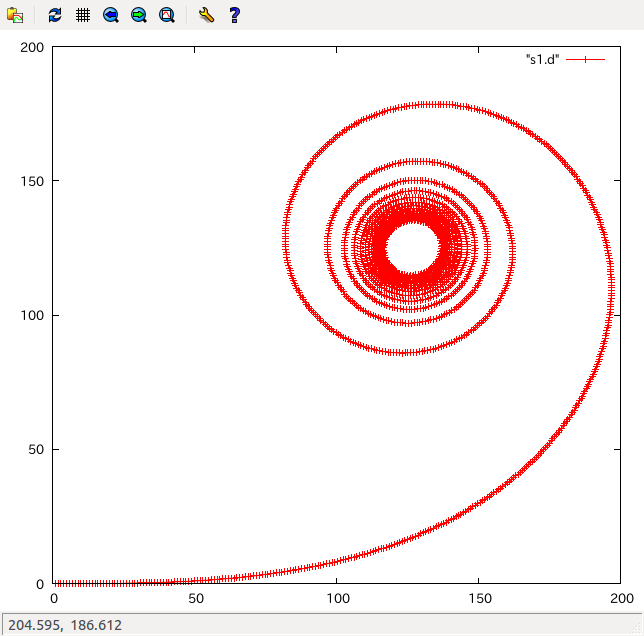Autoscale the plot with magnifier icon
The width and height of the screenshot is (644, 636).
tap(166, 15)
